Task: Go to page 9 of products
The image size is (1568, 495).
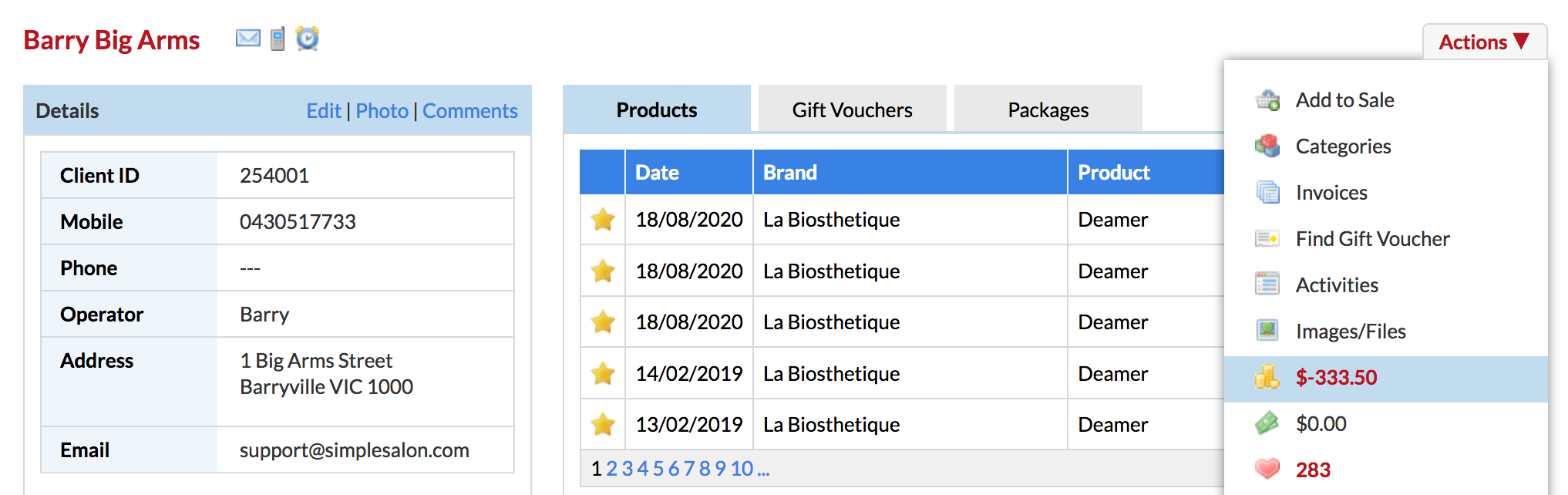Action: pyautogui.click(x=720, y=468)
